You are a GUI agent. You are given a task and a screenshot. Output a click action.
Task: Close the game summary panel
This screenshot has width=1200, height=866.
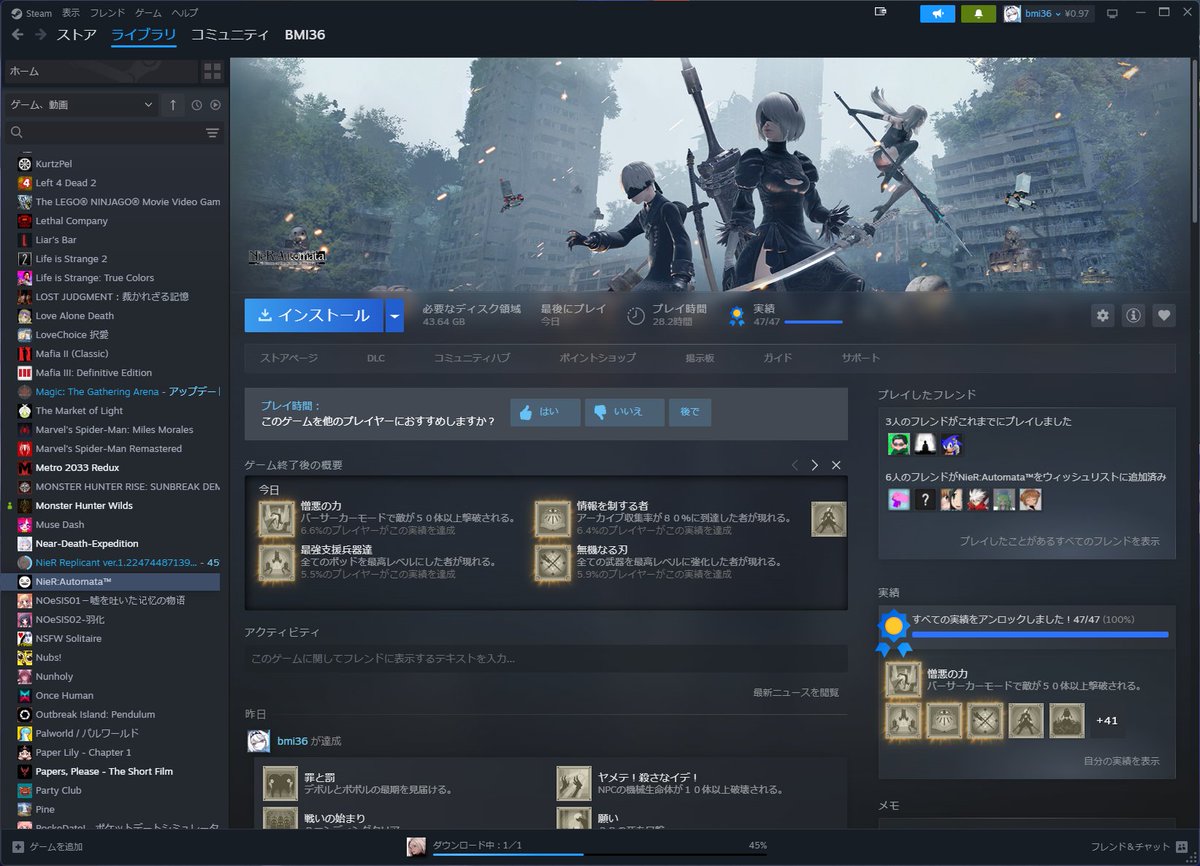pos(836,465)
